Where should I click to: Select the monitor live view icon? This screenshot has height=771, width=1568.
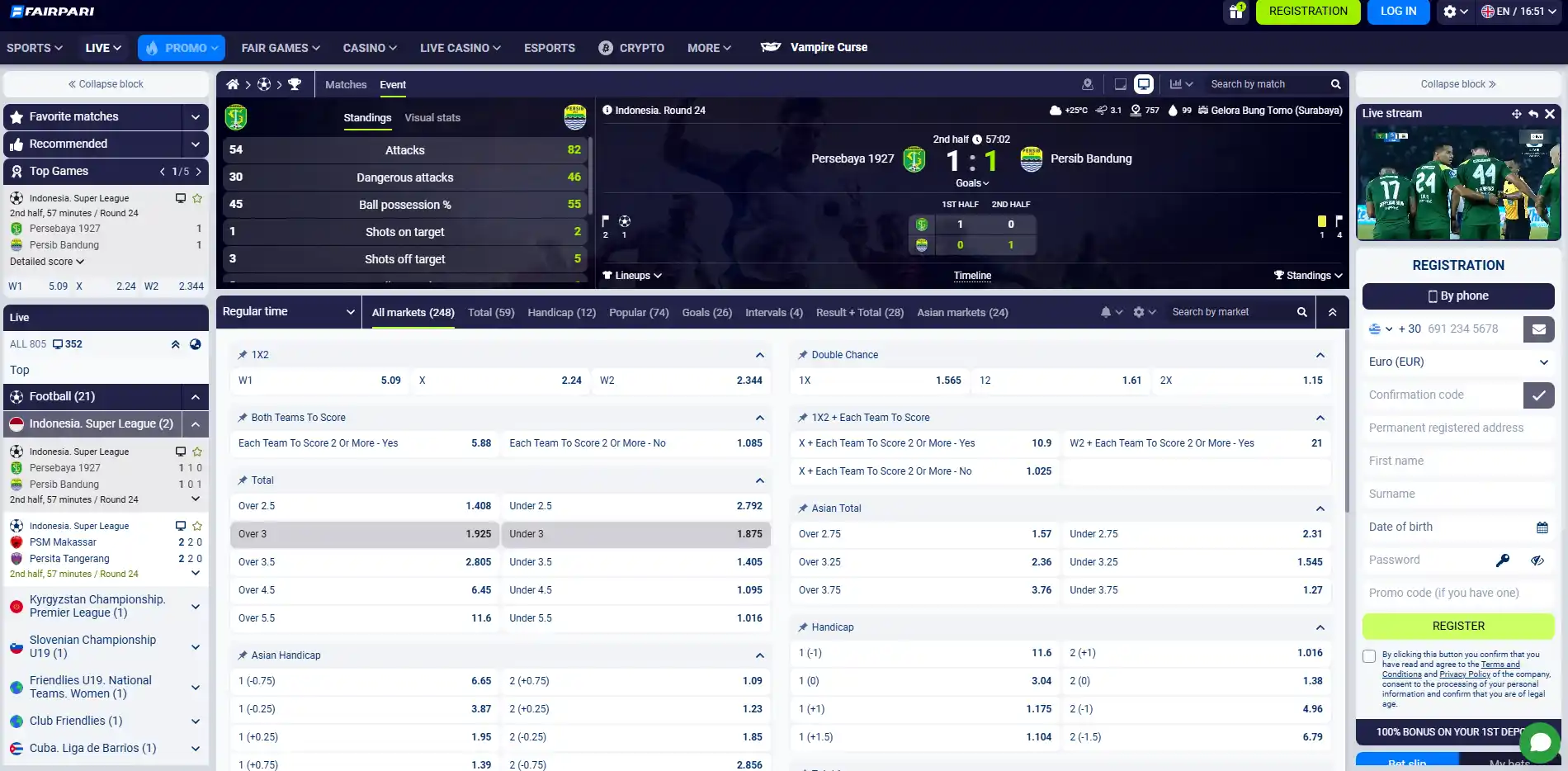(x=1144, y=84)
